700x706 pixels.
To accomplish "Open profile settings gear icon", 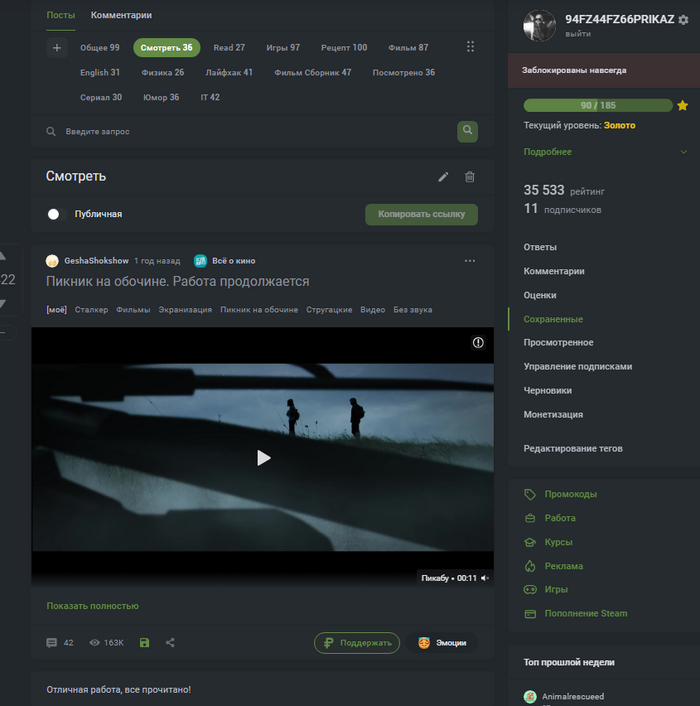I will (x=683, y=20).
